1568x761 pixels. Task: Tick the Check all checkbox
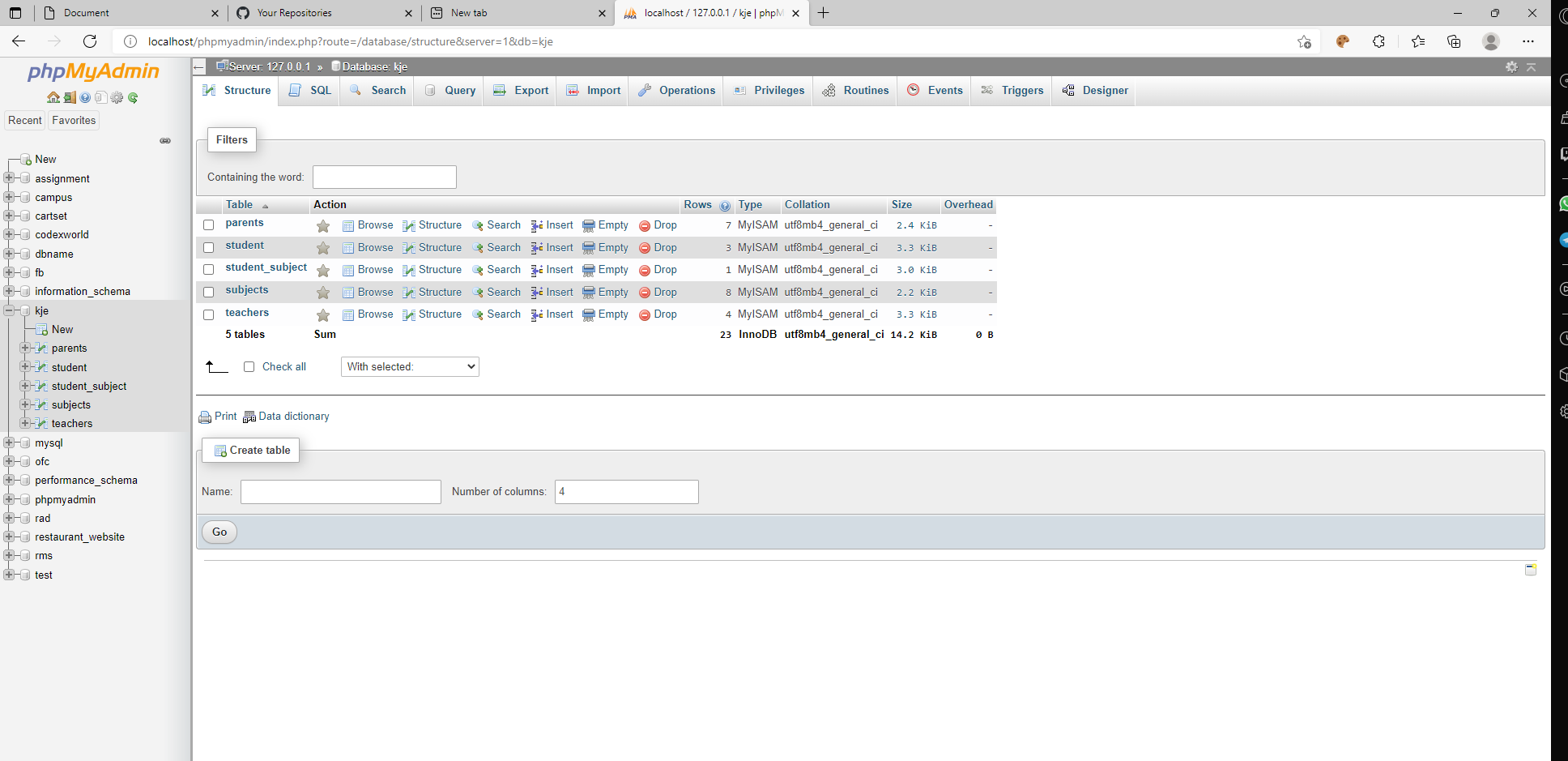pyautogui.click(x=249, y=366)
